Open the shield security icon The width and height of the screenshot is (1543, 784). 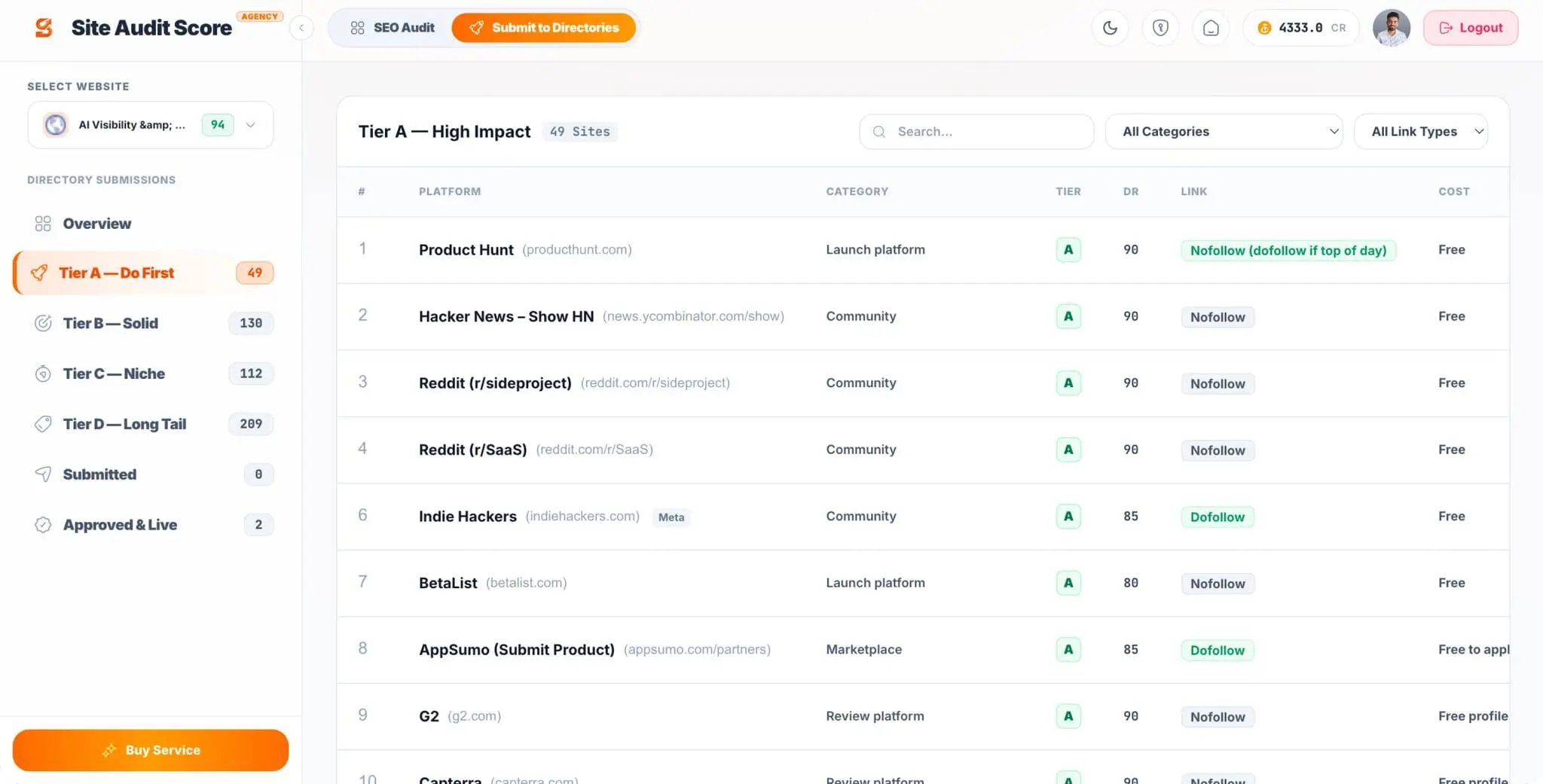(x=1160, y=28)
